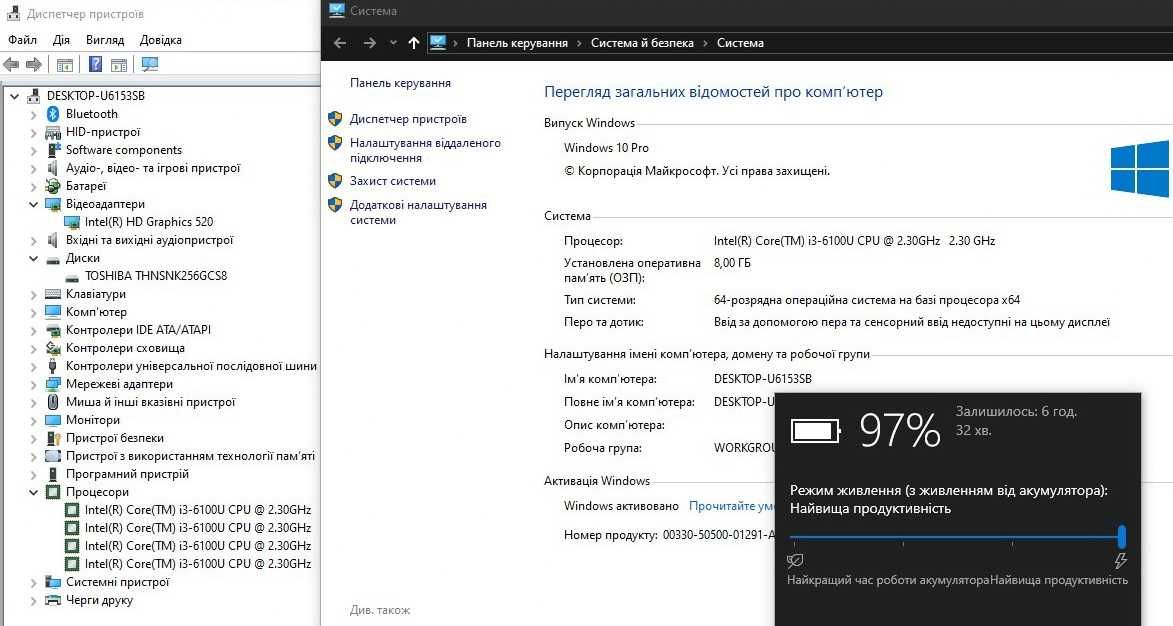Open Налаштування віддаленого підключення link
1173x626 pixels.
click(x=425, y=150)
